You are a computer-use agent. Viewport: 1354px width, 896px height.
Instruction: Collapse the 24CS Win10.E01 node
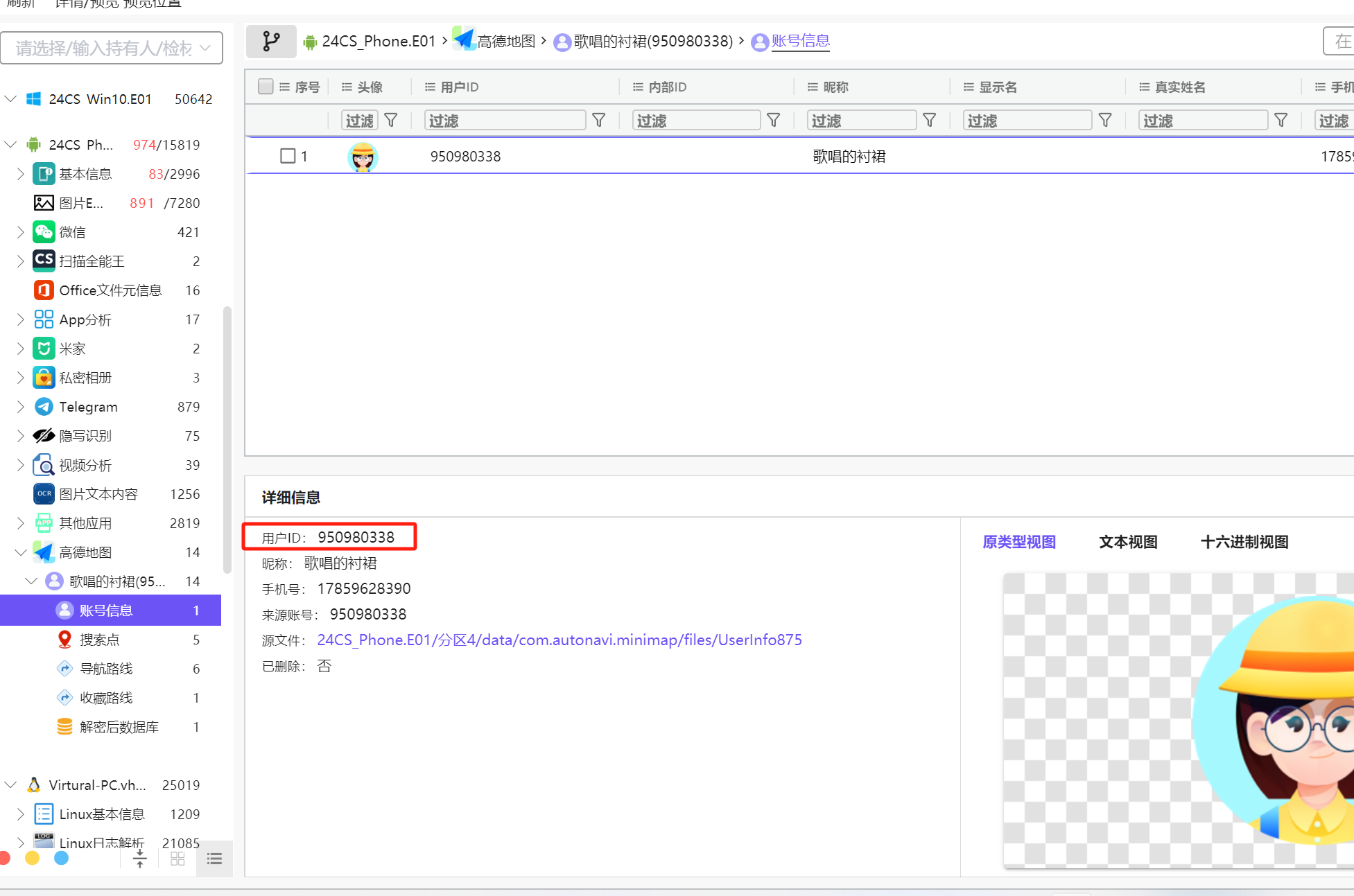point(10,99)
